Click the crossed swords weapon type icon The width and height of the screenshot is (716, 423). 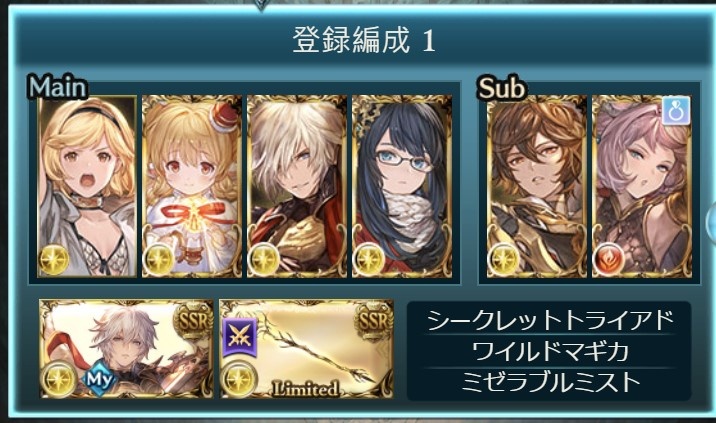(x=240, y=338)
